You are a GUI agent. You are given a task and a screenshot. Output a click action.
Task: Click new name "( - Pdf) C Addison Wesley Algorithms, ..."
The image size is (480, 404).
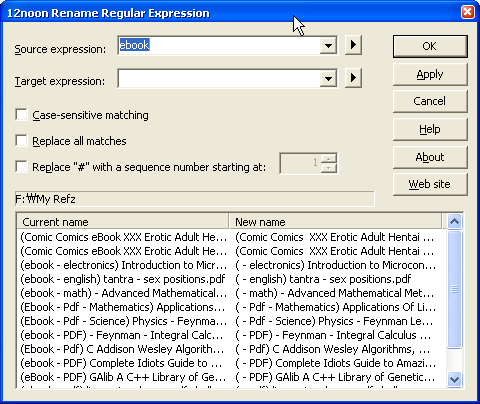333,349
